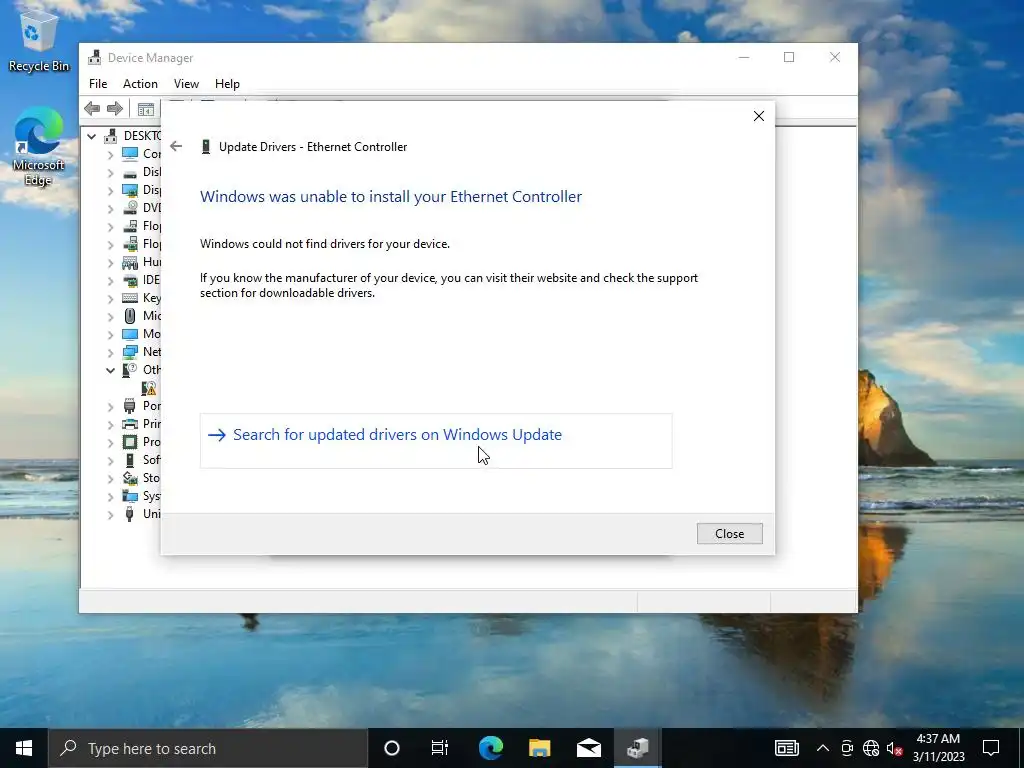Select the Ethernet Controller warning device icon
The width and height of the screenshot is (1024, 768).
click(x=149, y=388)
